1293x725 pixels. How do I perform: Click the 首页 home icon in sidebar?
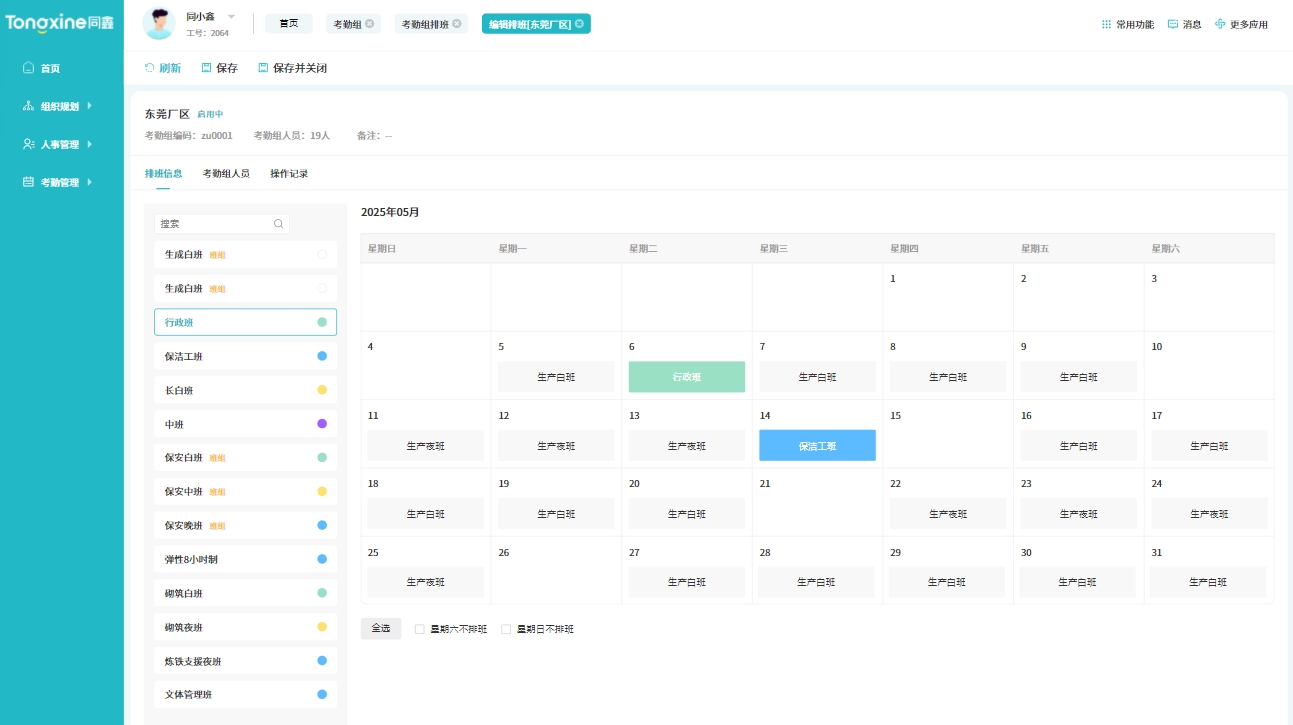[x=29, y=68]
